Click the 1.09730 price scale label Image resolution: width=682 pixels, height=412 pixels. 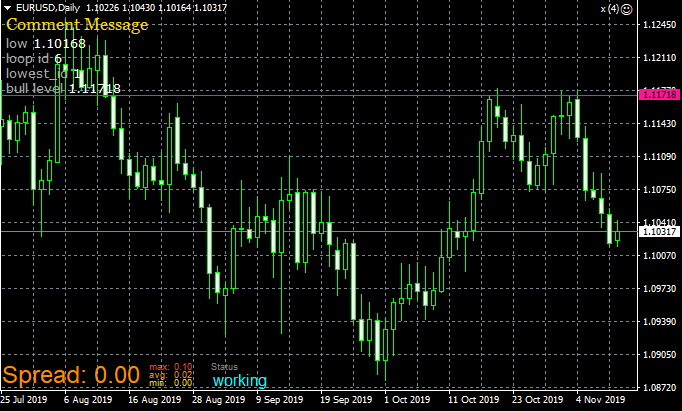[x=659, y=288]
